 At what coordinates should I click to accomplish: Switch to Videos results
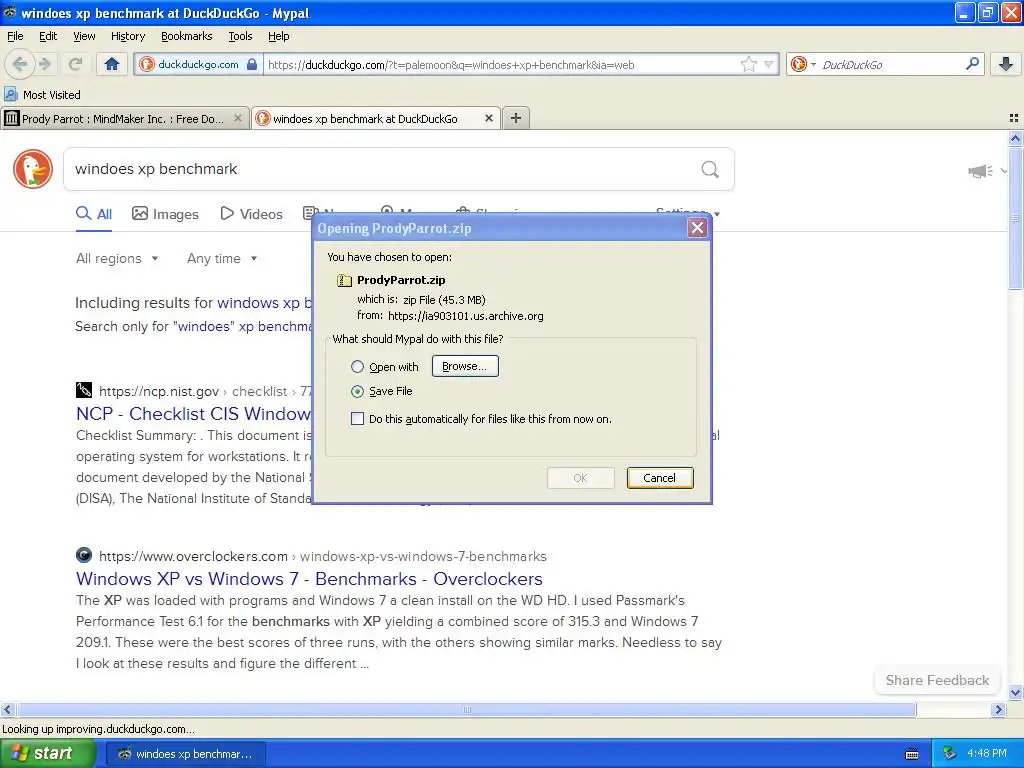pos(251,214)
